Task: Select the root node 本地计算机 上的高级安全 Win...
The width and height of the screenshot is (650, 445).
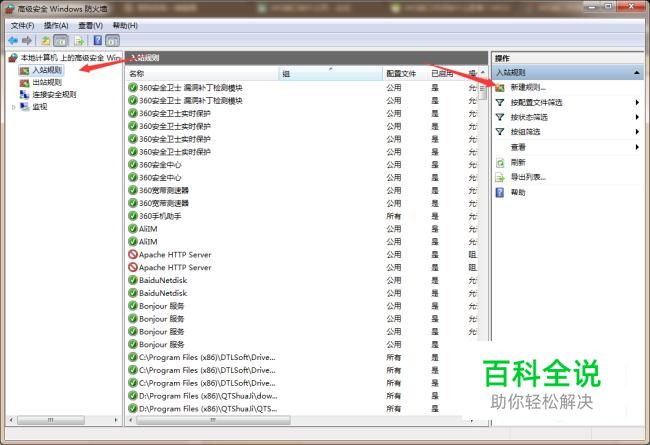Action: click(65, 58)
